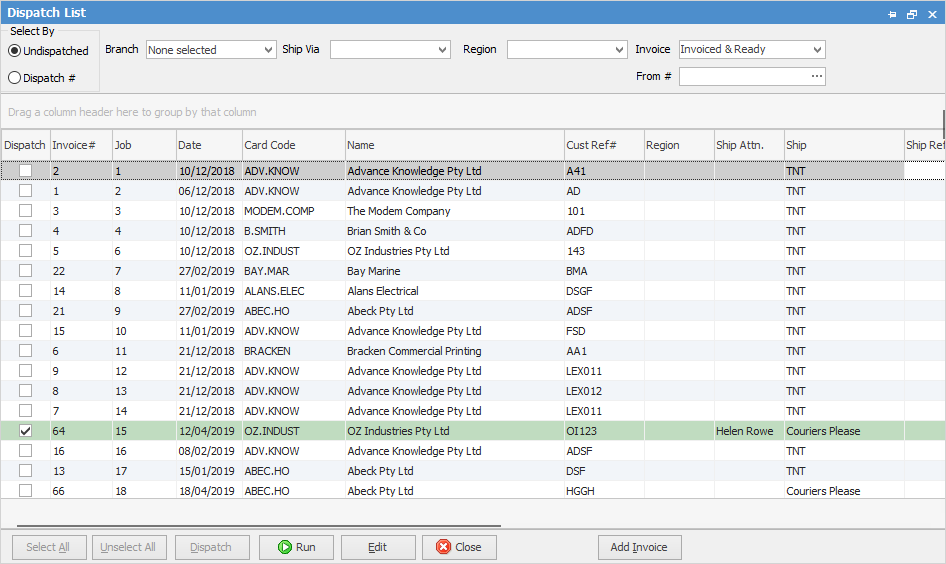Choose the Dispatch # radio option
The image size is (946, 564).
coord(15,77)
